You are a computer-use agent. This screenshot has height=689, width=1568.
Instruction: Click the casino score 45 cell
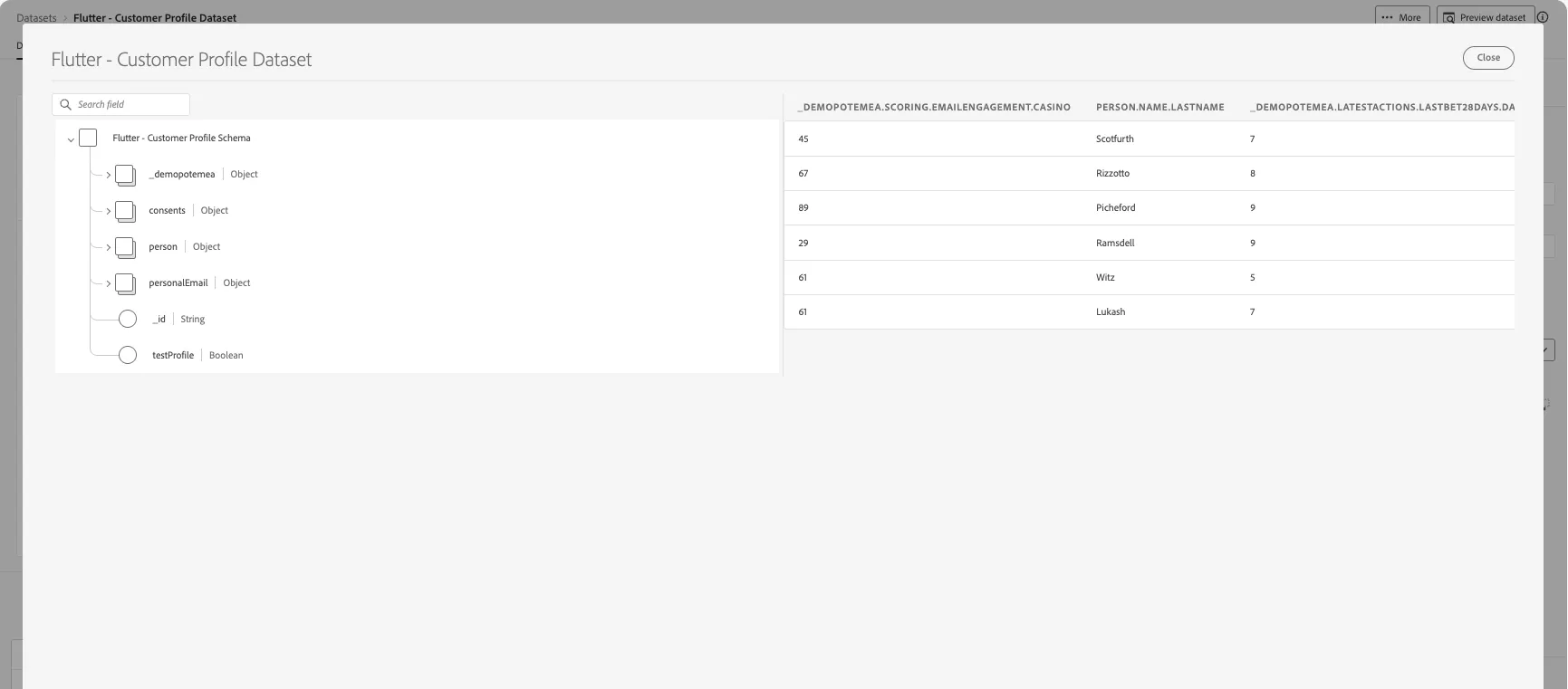[803, 139]
